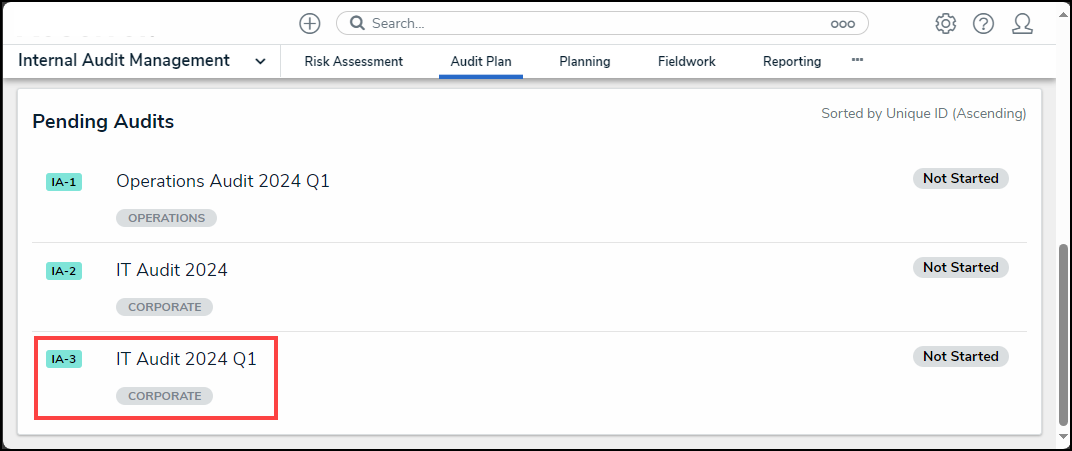Image resolution: width=1072 pixels, height=451 pixels.
Task: Click the vertical scrollbar thumb
Action: pos(1063,335)
